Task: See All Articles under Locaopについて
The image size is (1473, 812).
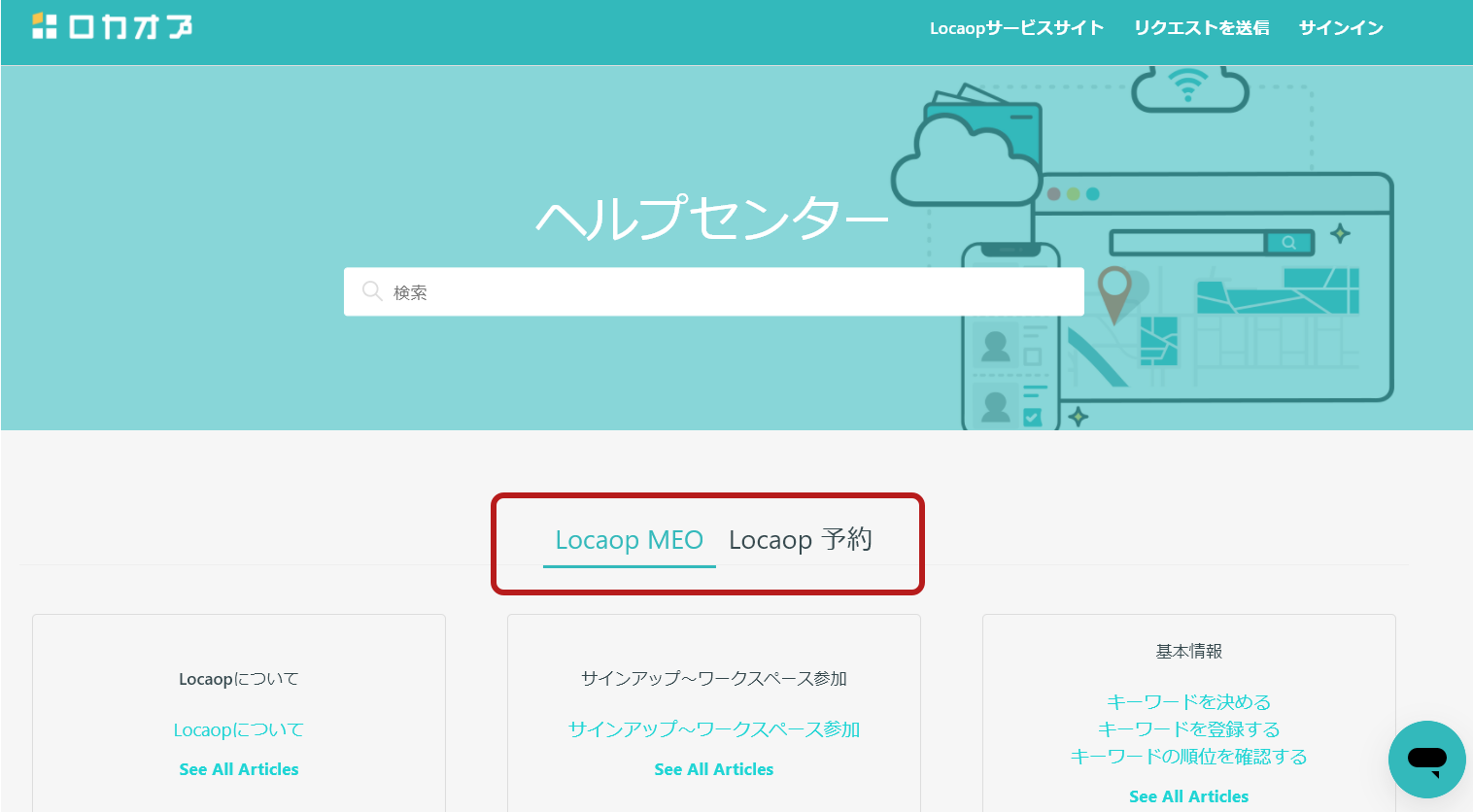Action: coord(239,769)
